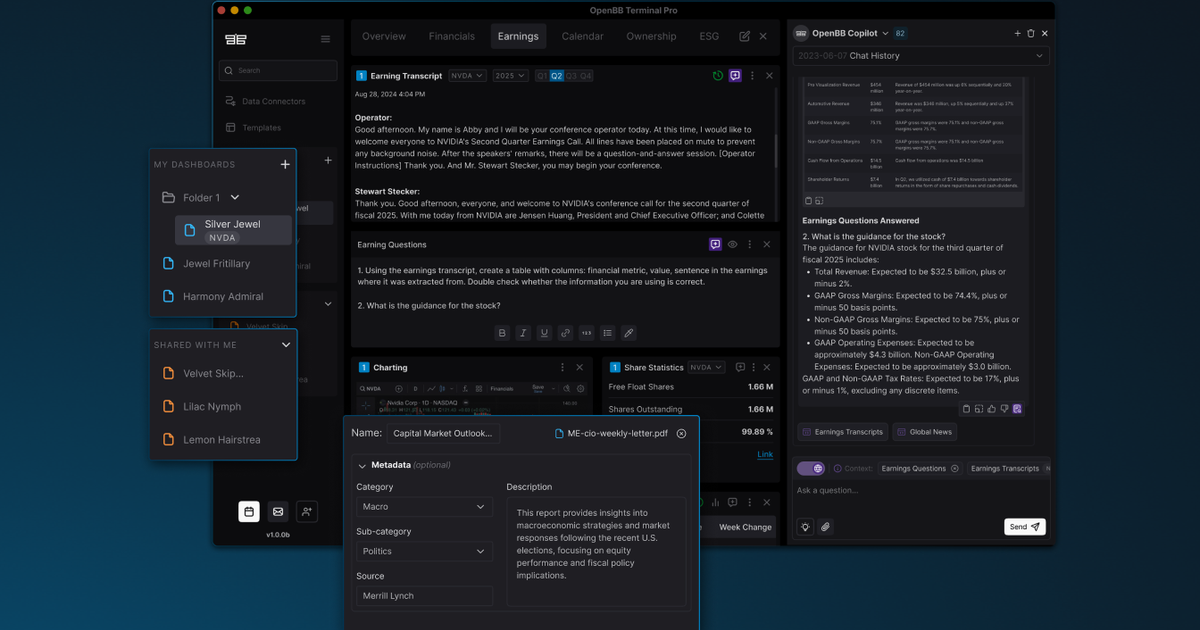Collapse the Folder 1 chevron
1200x630 pixels.
(235, 198)
